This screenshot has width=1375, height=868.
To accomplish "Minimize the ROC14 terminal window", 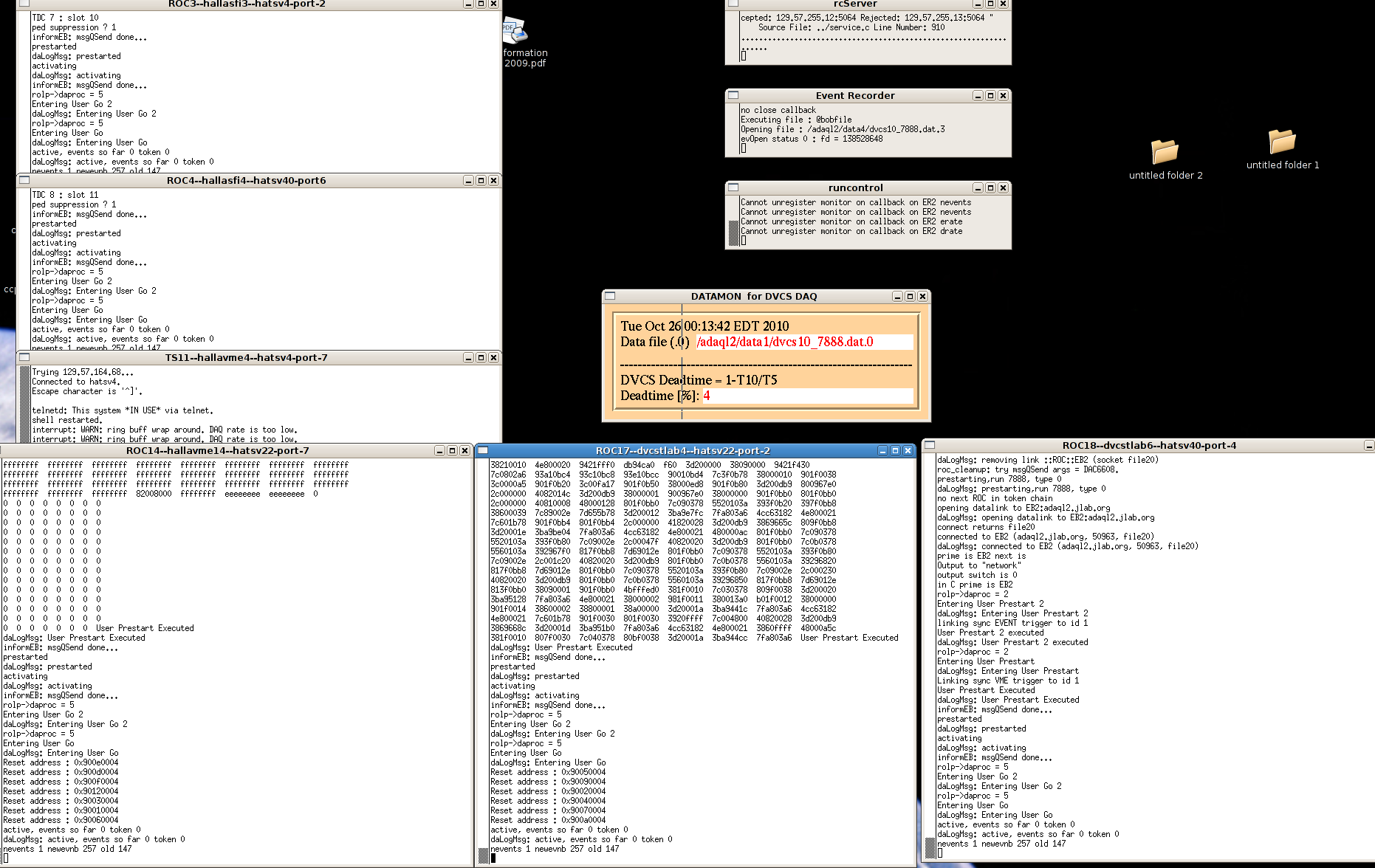I will click(x=439, y=450).
